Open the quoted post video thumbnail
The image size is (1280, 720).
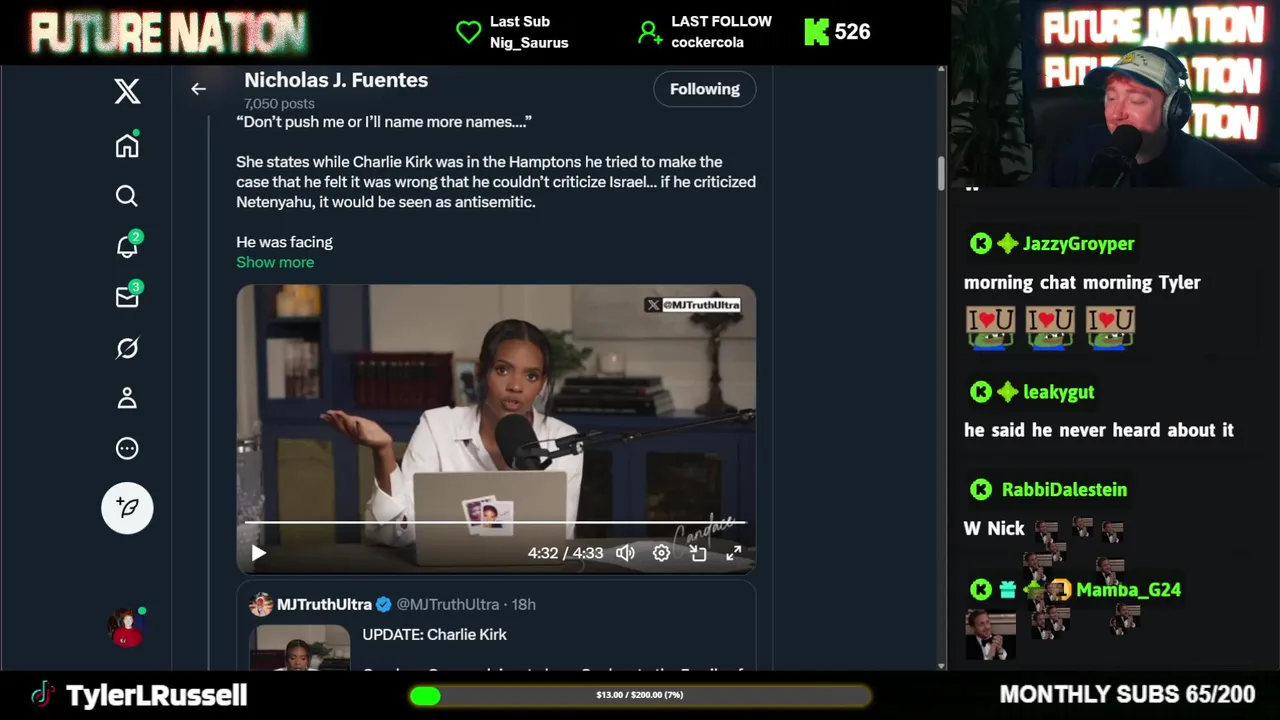(x=299, y=647)
